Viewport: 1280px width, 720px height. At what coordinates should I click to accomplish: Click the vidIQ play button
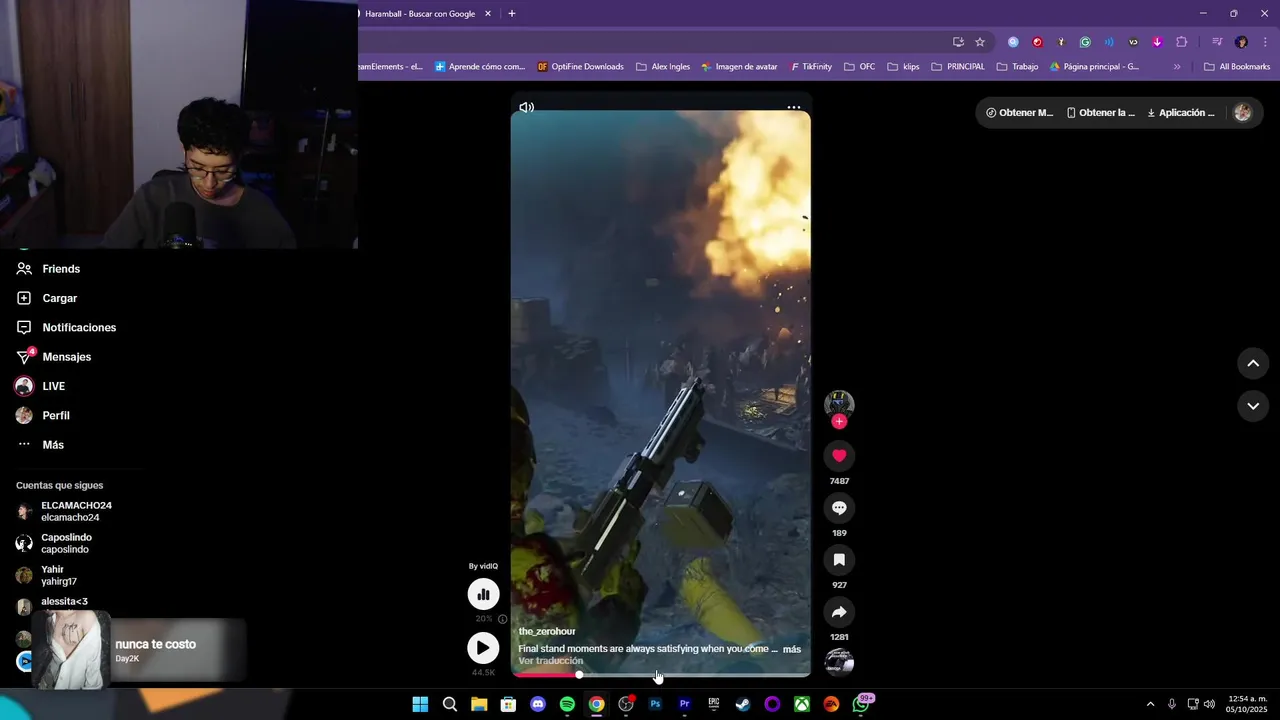click(483, 648)
